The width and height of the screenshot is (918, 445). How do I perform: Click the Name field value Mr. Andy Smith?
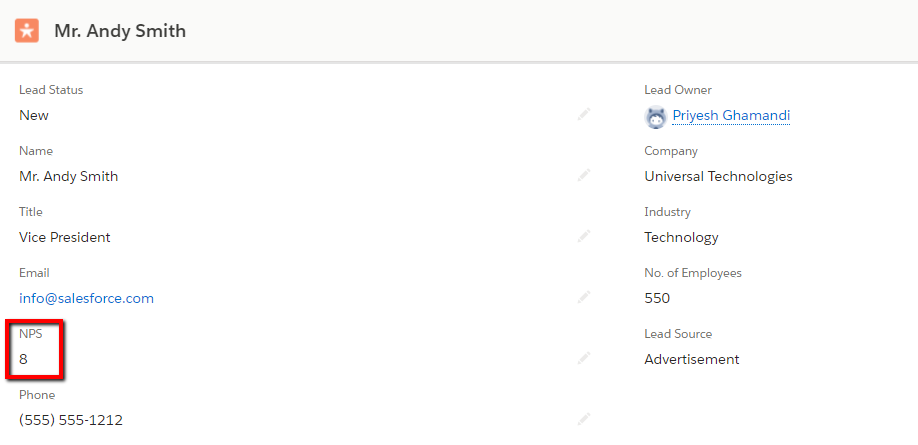68,176
